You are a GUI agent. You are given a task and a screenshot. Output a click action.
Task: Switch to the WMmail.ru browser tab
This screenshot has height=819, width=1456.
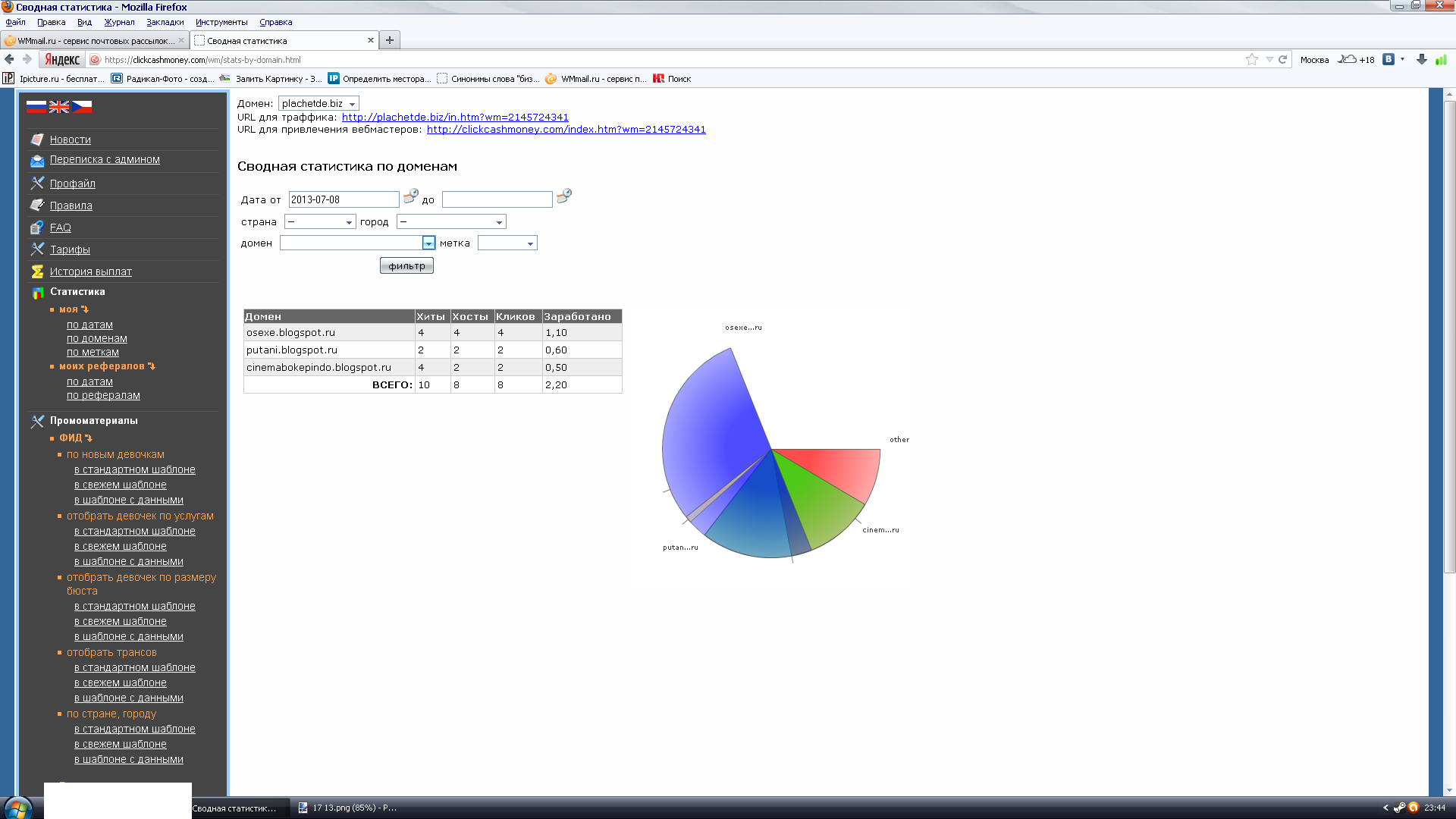point(91,40)
